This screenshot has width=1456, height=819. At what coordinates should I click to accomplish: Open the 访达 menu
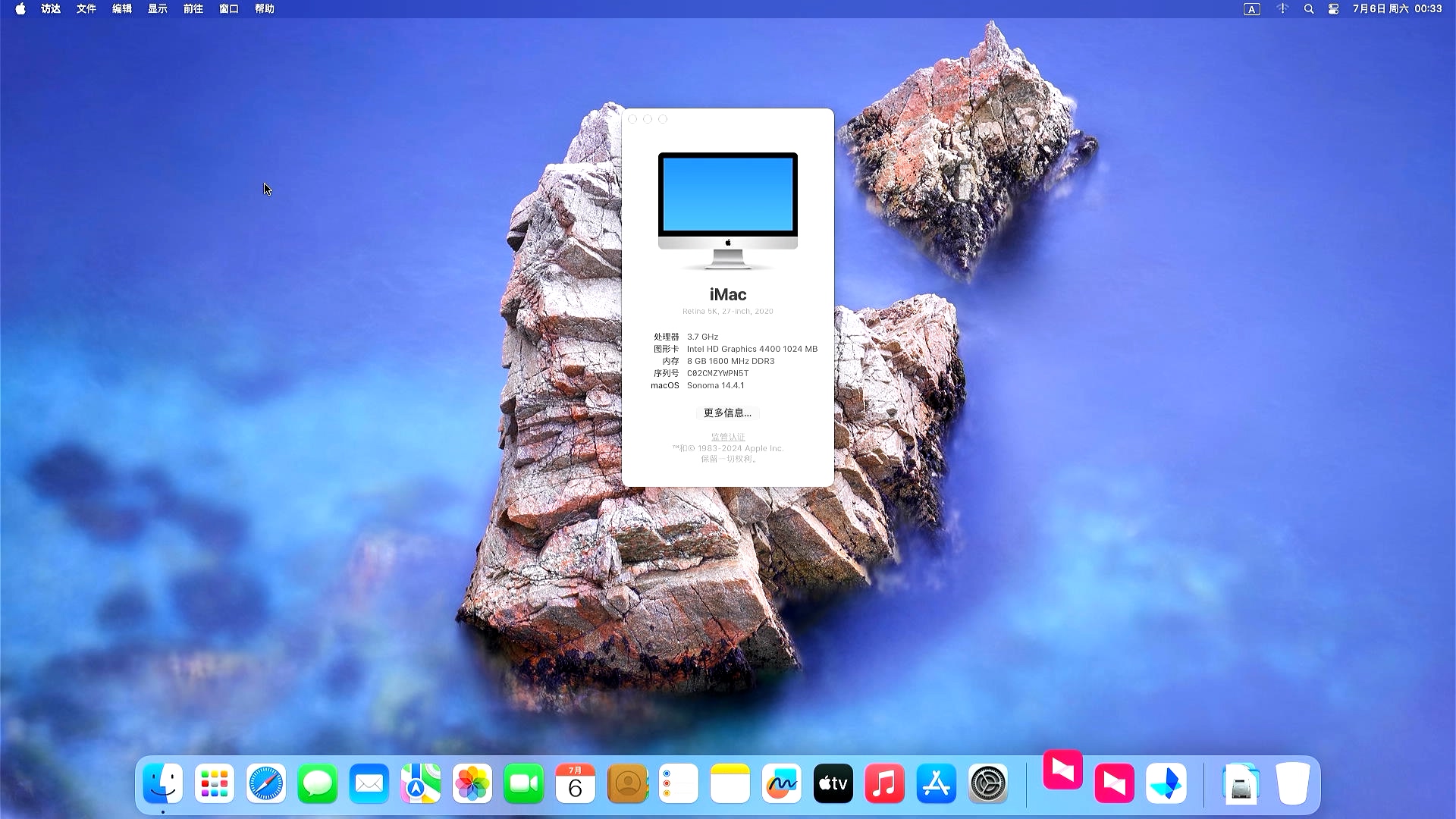(51, 9)
